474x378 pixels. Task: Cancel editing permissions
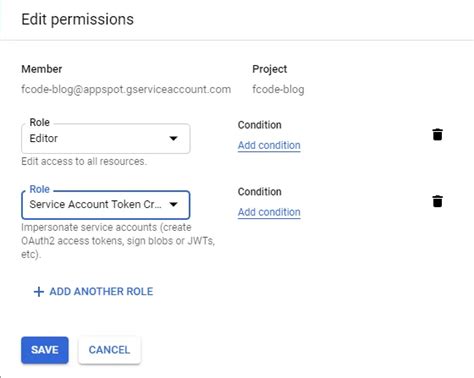[x=109, y=350]
